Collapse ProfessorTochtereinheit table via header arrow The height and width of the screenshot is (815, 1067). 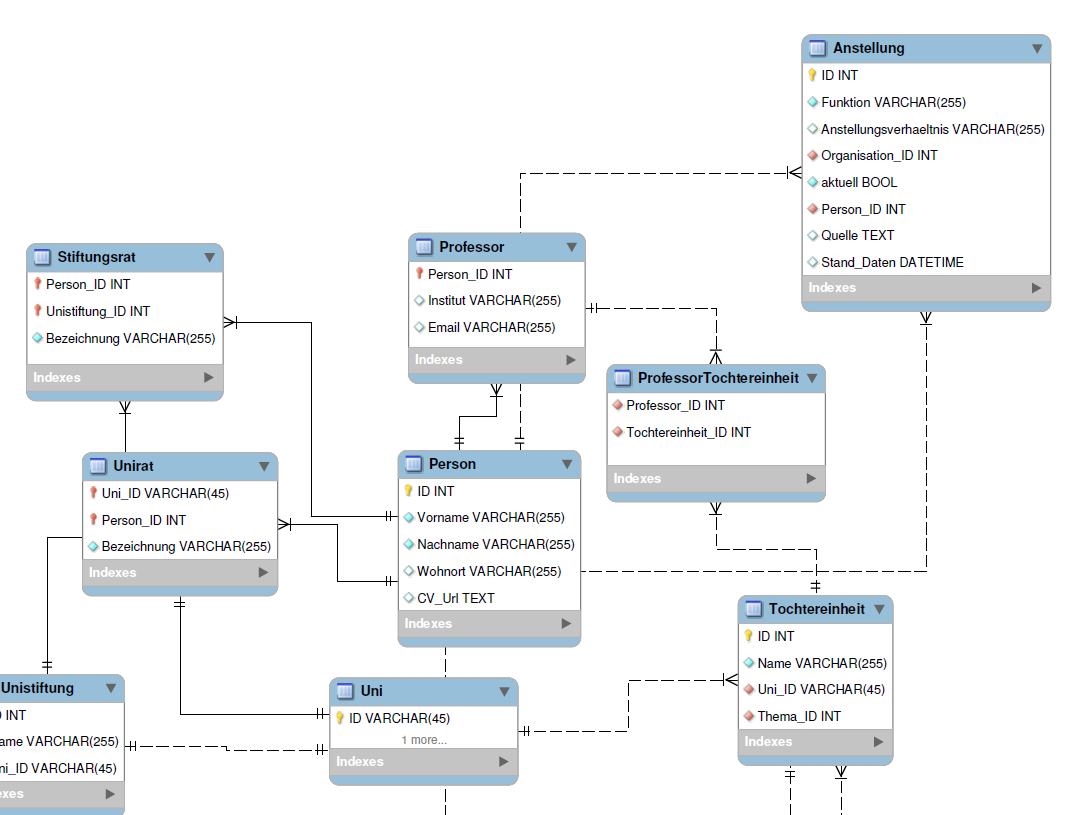point(812,378)
